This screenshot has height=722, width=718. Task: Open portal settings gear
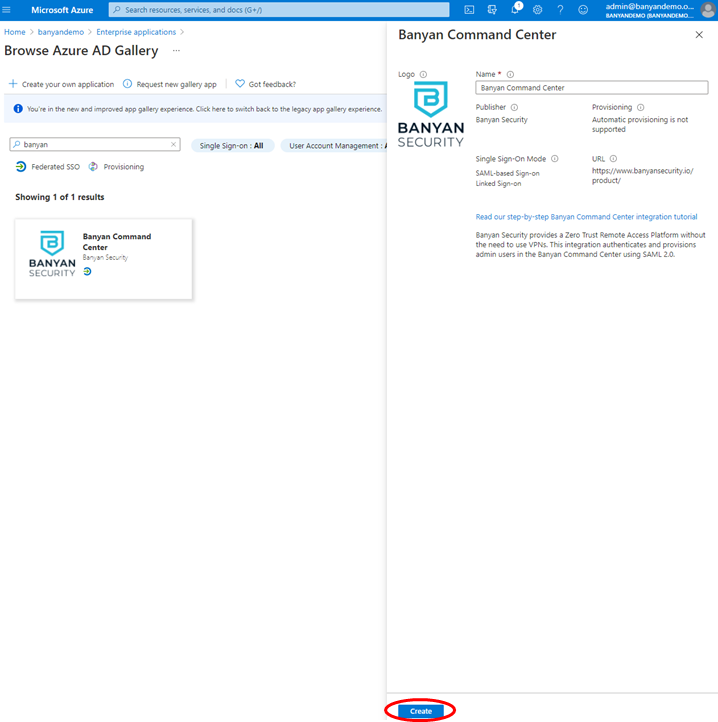tap(538, 10)
